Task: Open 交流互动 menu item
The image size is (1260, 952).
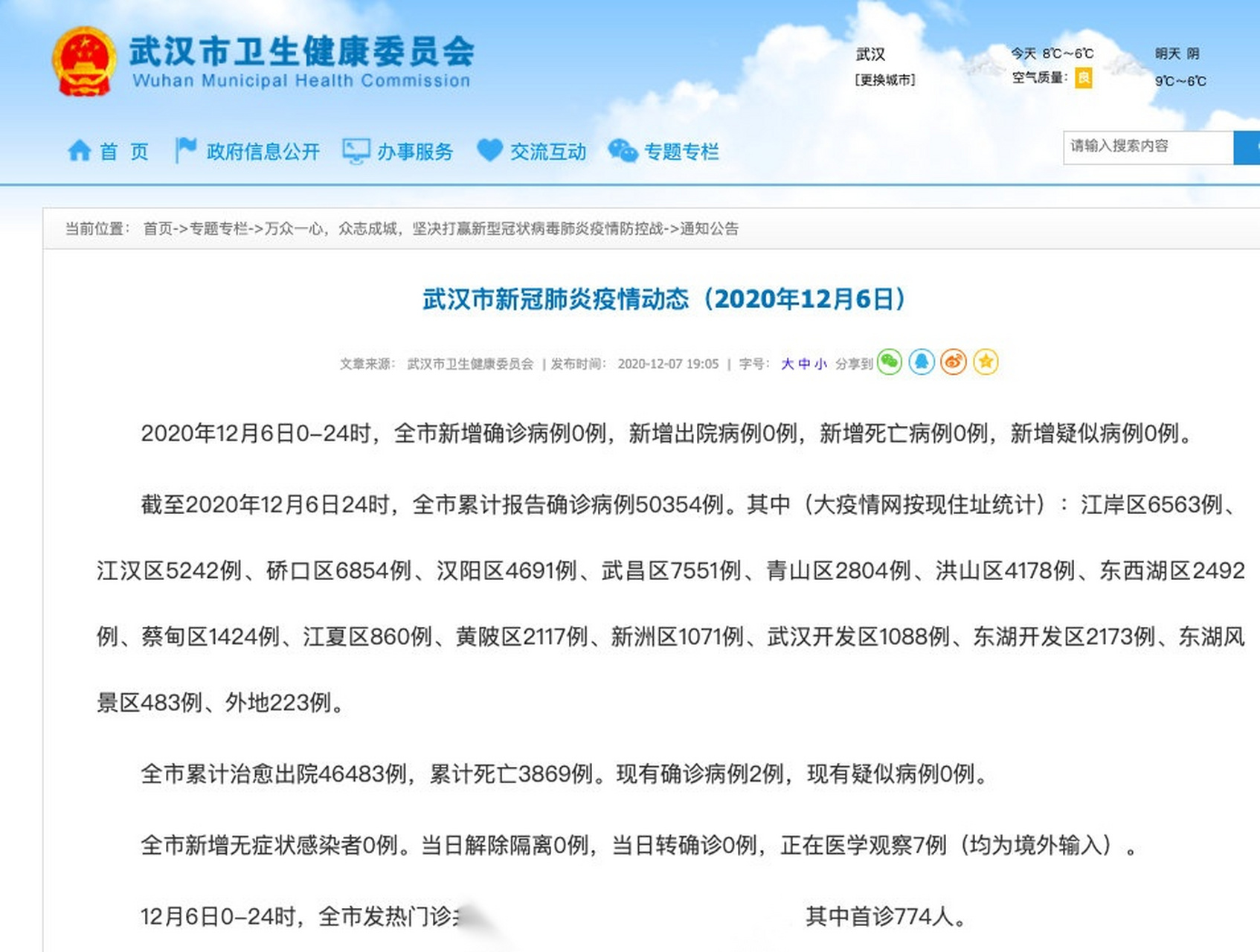Action: pos(548,152)
